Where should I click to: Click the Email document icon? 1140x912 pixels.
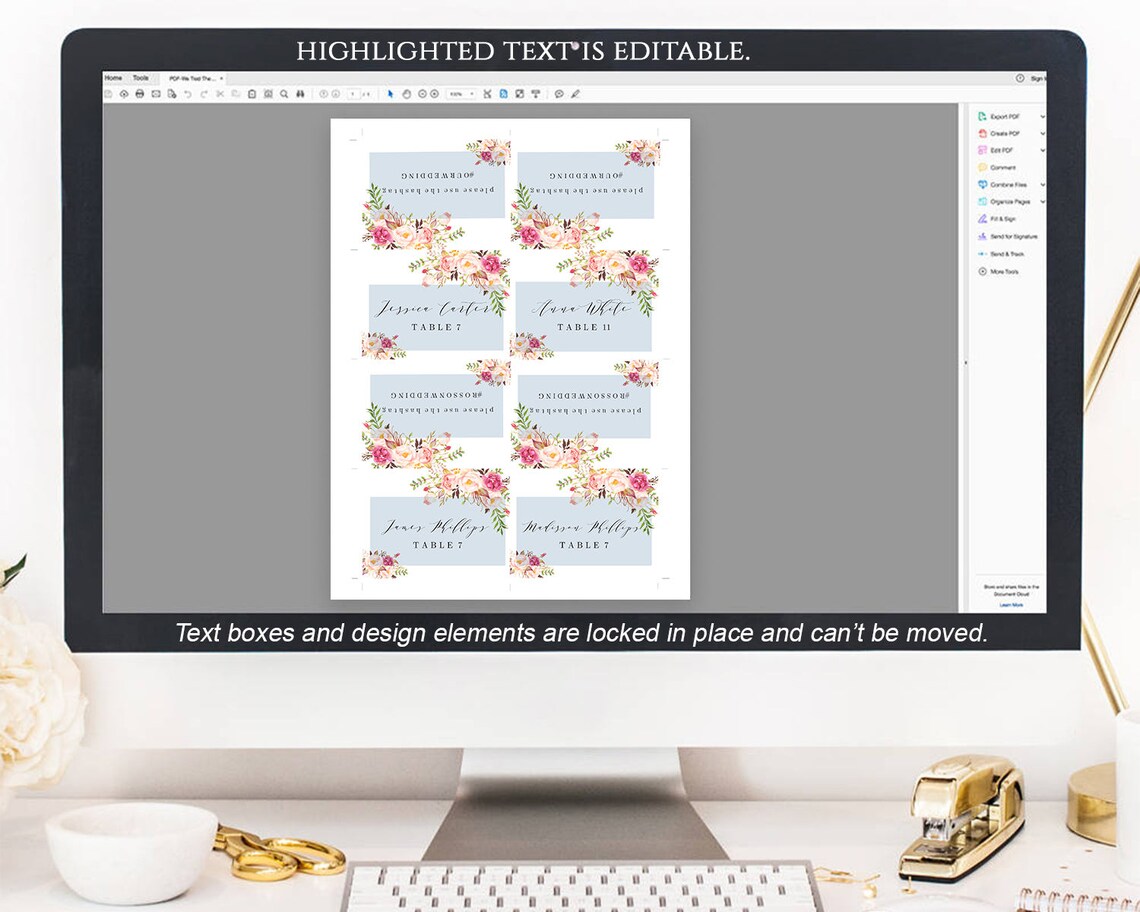tap(155, 94)
